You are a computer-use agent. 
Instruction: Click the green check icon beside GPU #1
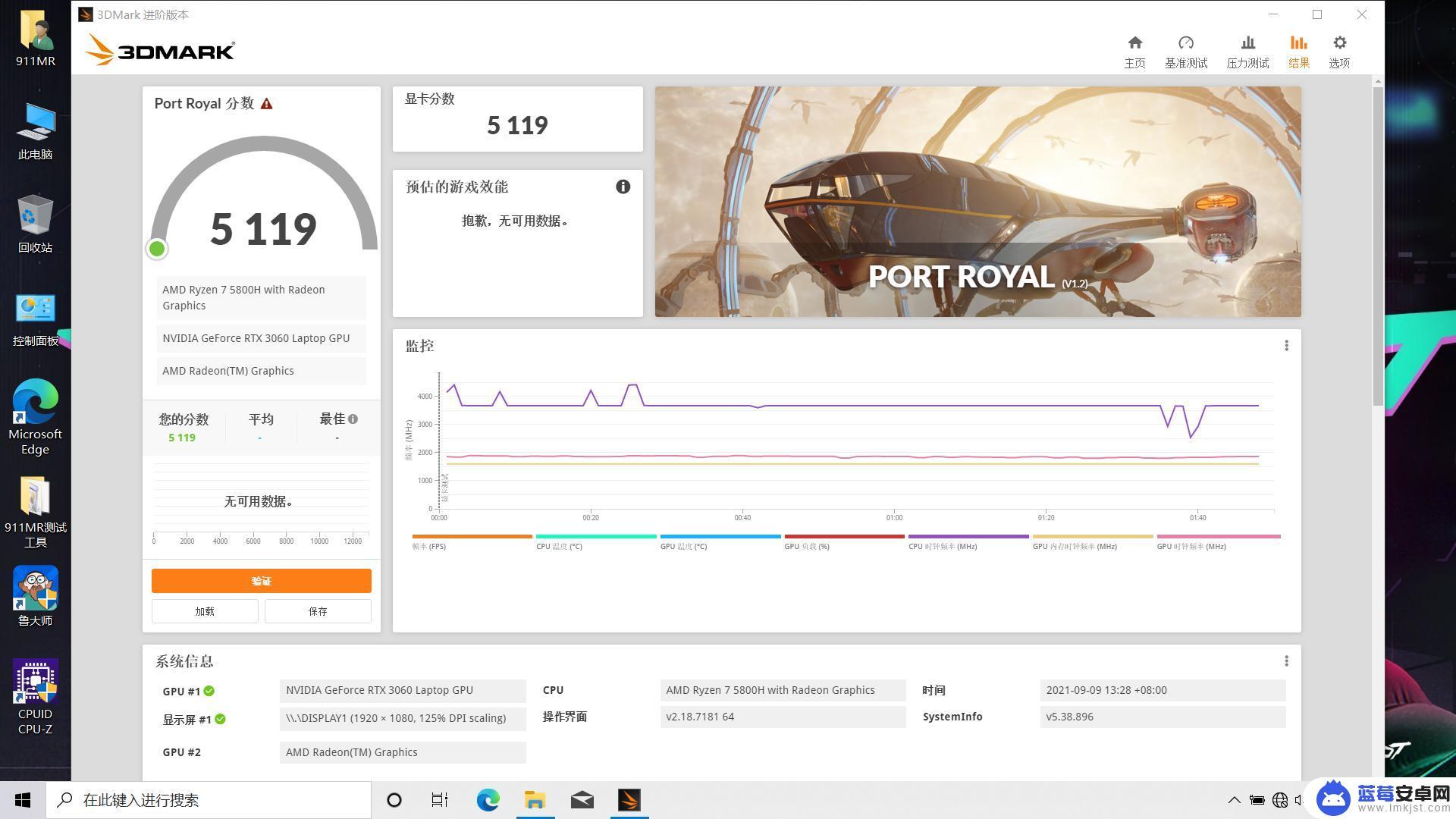click(x=209, y=691)
